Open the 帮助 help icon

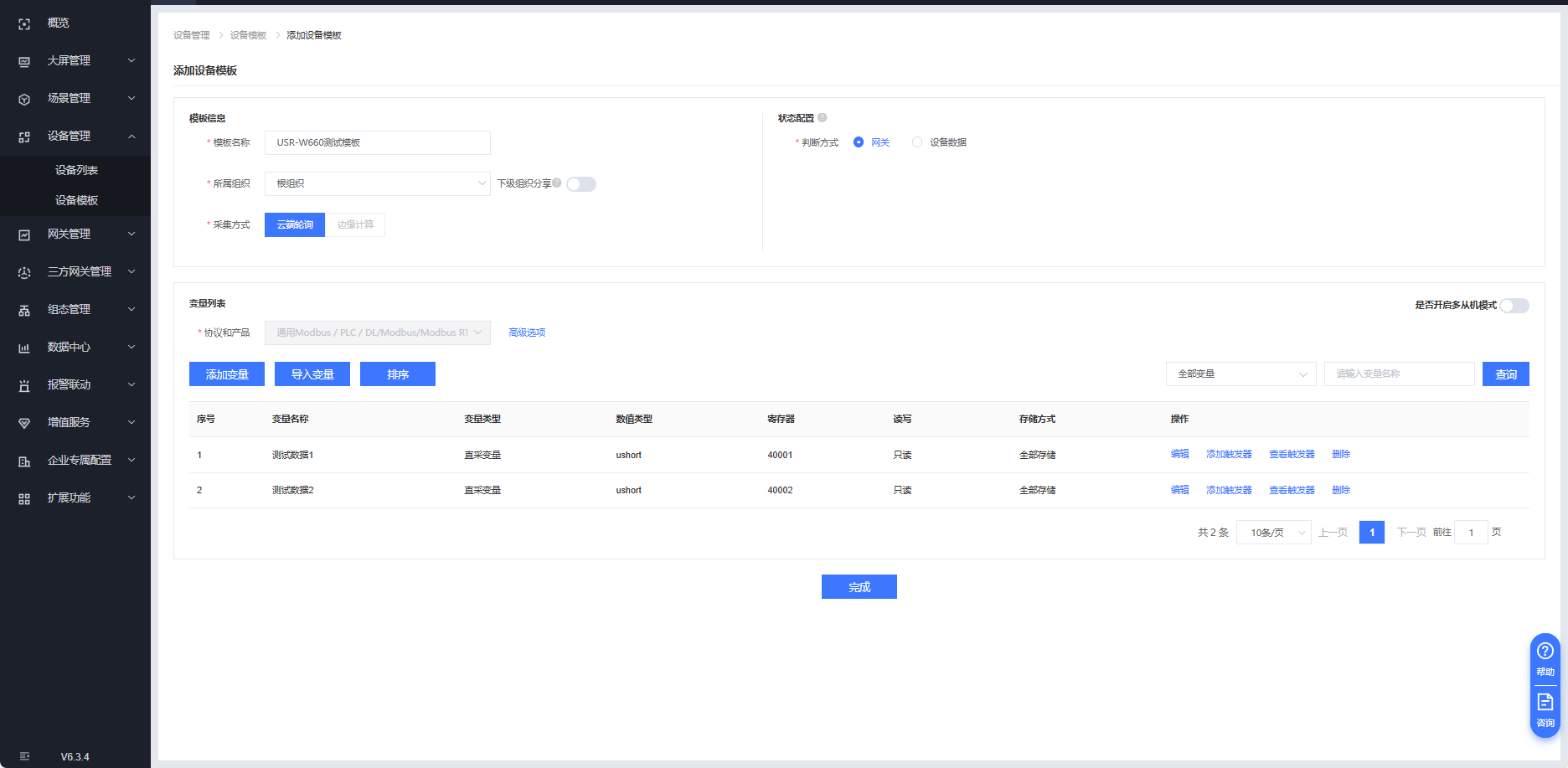pos(1545,652)
